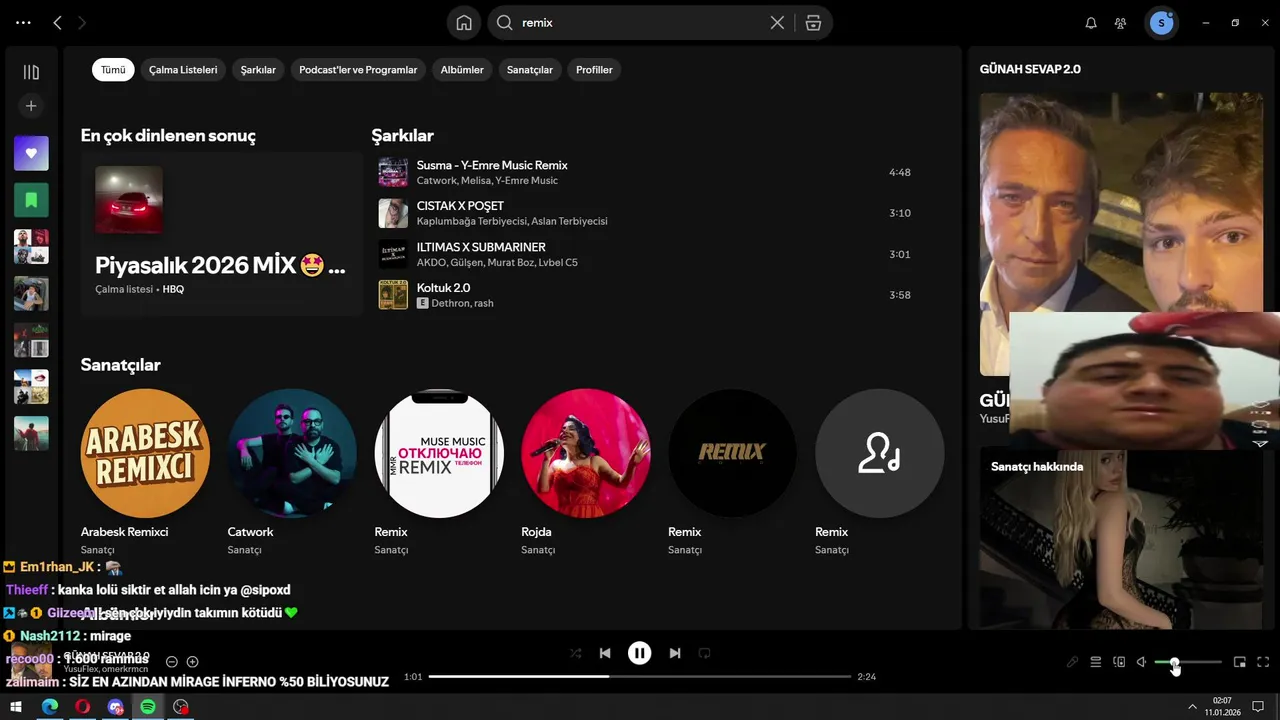Viewport: 1280px width, 720px height.
Task: Focus the search field containing 'remix'
Action: pos(640,22)
